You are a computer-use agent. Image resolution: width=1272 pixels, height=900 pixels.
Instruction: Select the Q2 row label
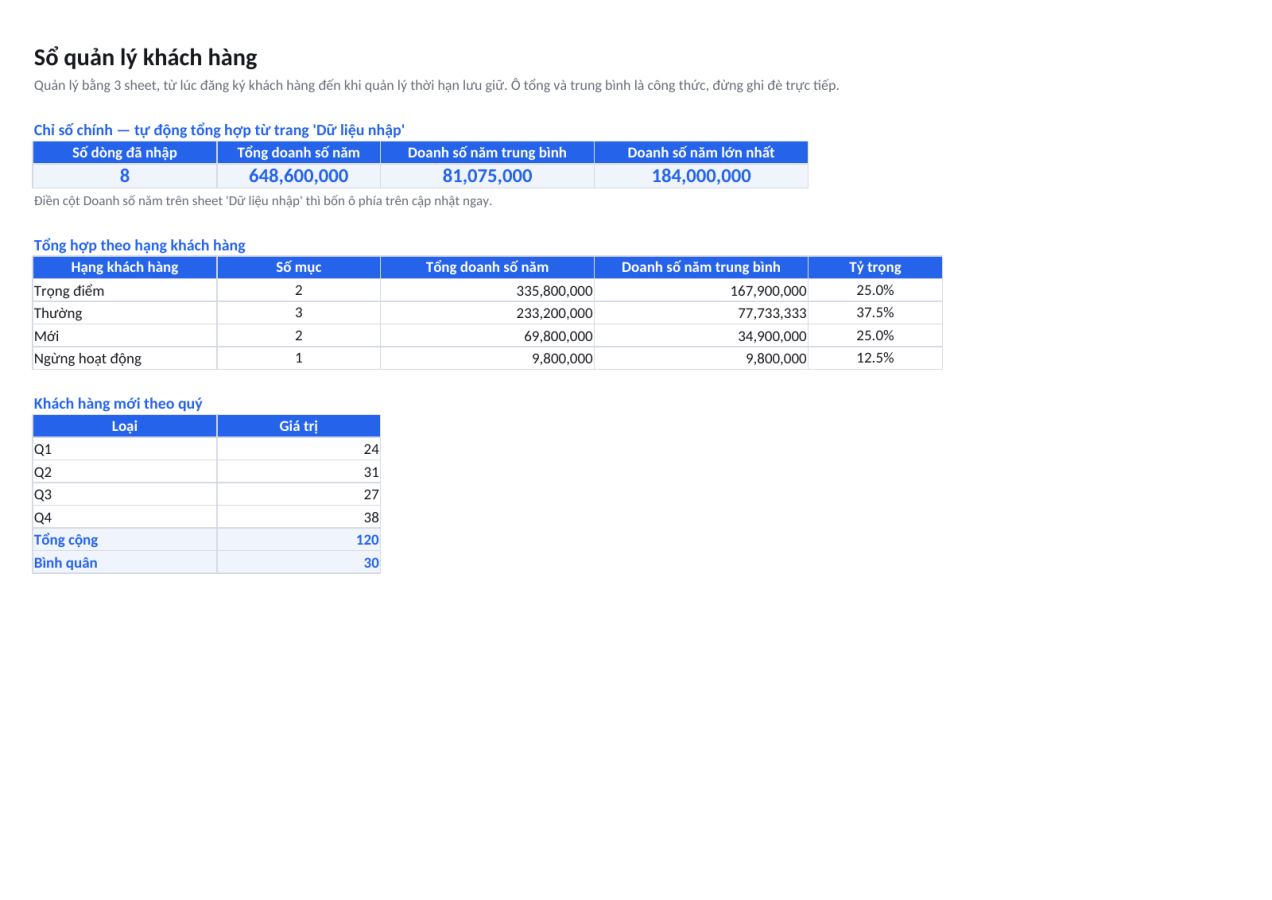125,472
